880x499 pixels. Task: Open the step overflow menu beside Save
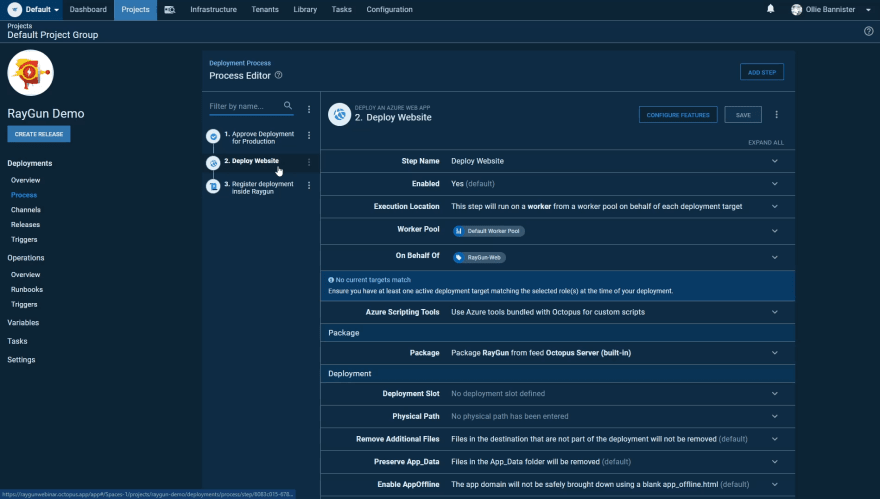[777, 115]
